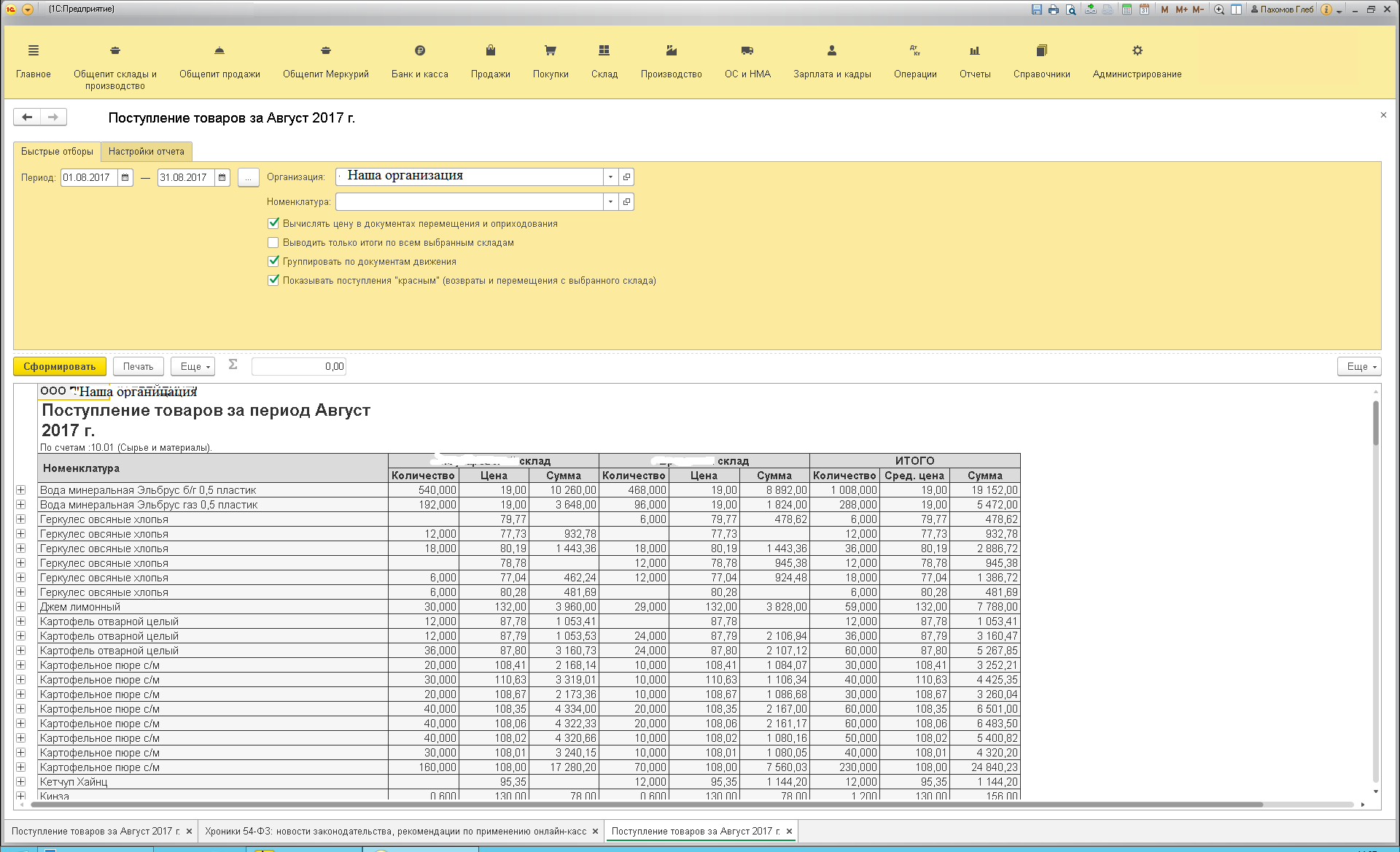Open the Номенклатура dropdown arrow
This screenshot has width=1400, height=852.
coord(610,201)
